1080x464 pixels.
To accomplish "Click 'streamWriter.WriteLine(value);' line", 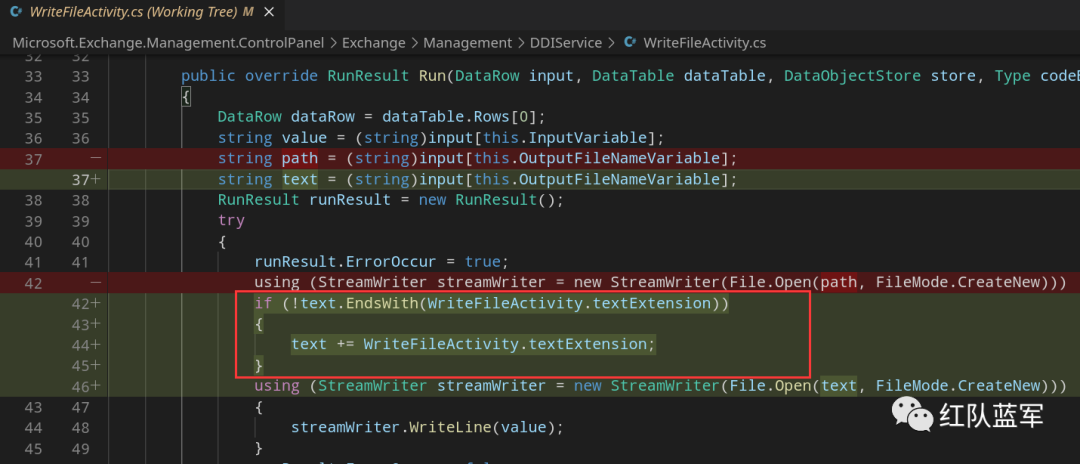I will click(427, 428).
